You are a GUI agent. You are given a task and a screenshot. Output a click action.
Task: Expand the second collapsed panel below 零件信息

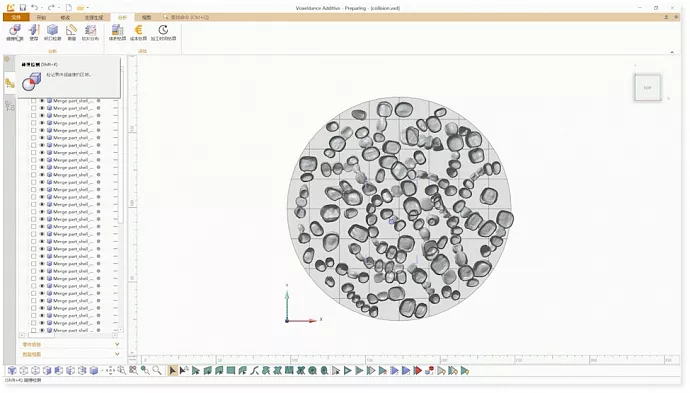[x=117, y=354]
